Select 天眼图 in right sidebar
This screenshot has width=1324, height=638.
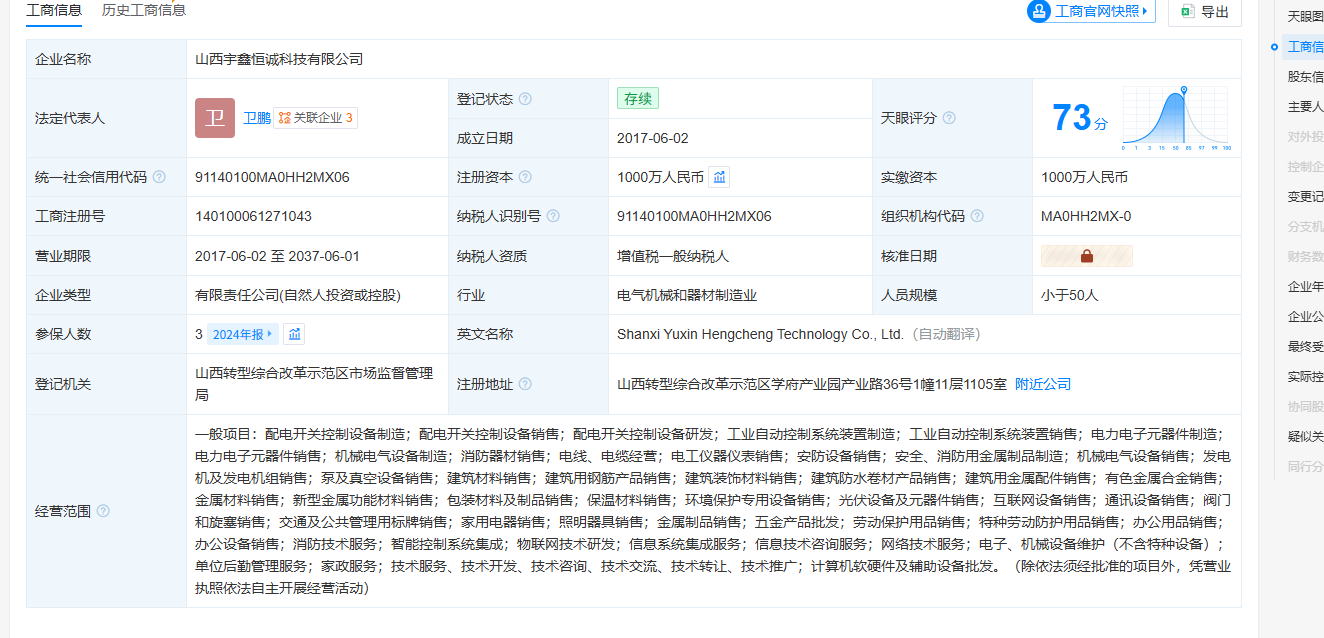click(1305, 16)
